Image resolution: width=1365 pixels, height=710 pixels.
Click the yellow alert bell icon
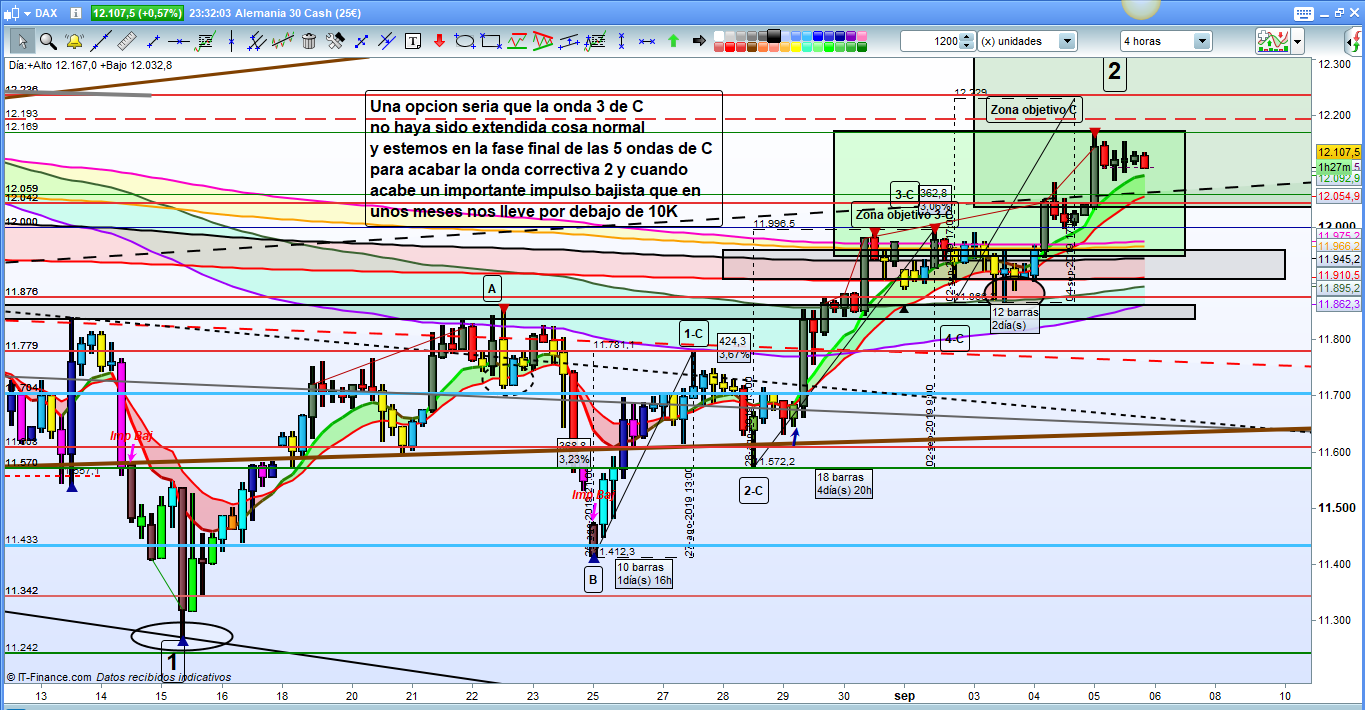pyautogui.click(x=74, y=41)
